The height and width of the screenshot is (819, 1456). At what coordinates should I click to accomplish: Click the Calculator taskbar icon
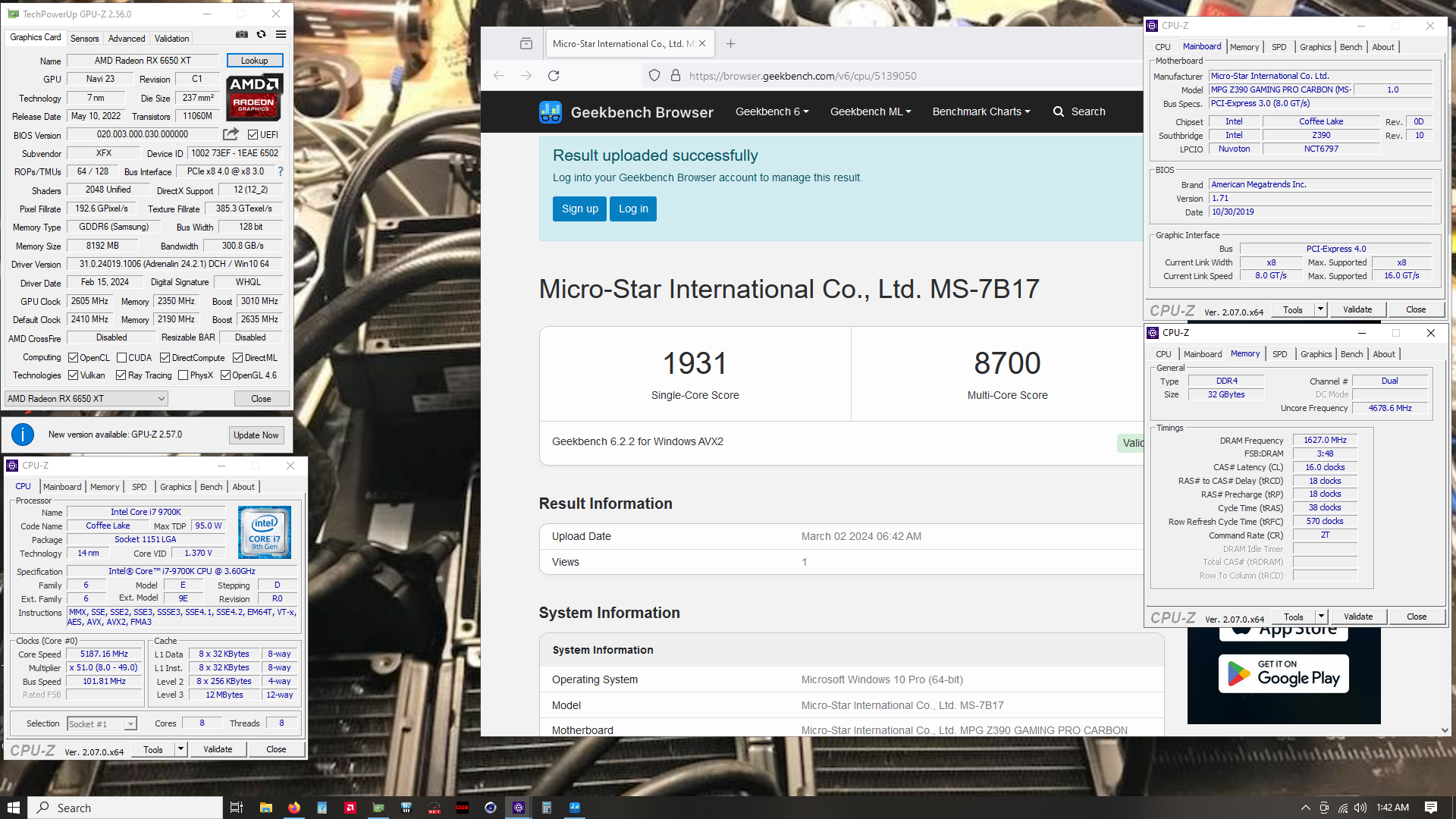pos(547,808)
